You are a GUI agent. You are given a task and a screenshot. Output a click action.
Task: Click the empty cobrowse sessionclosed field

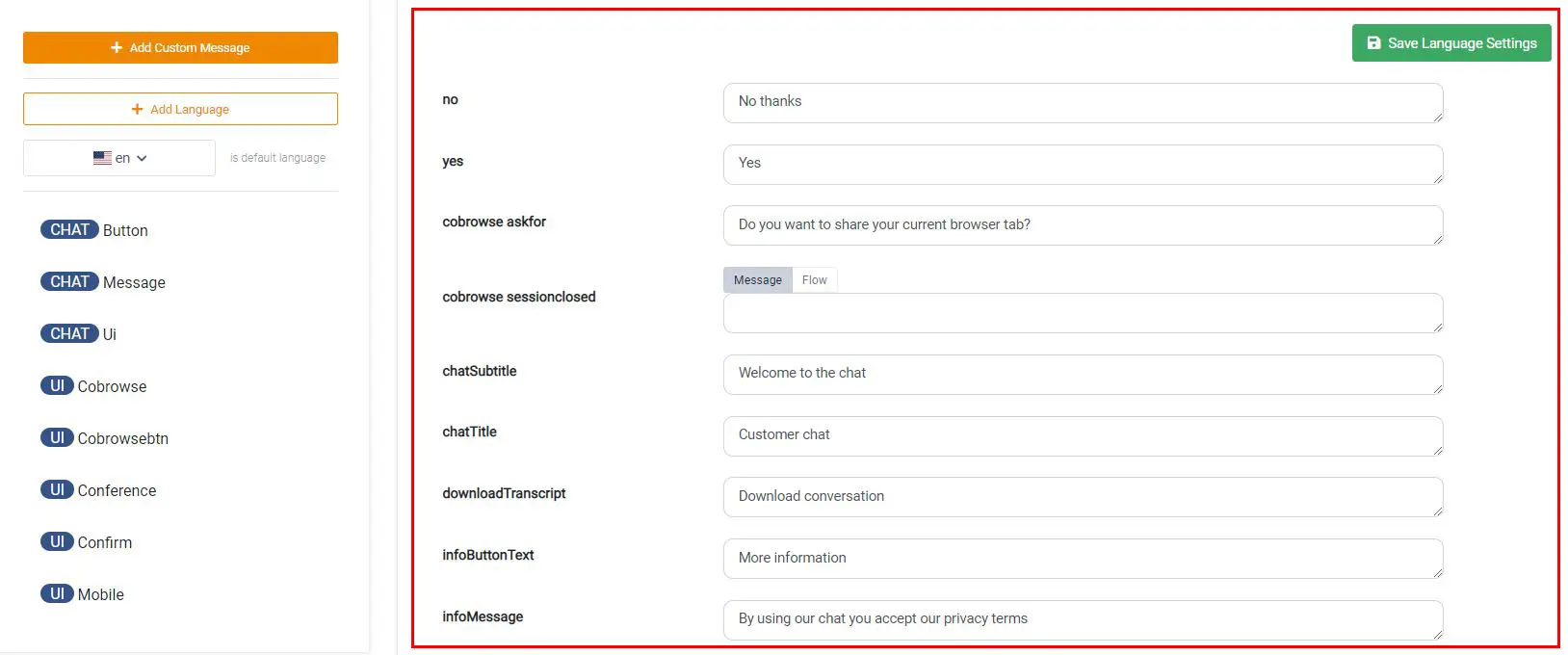click(x=1084, y=313)
